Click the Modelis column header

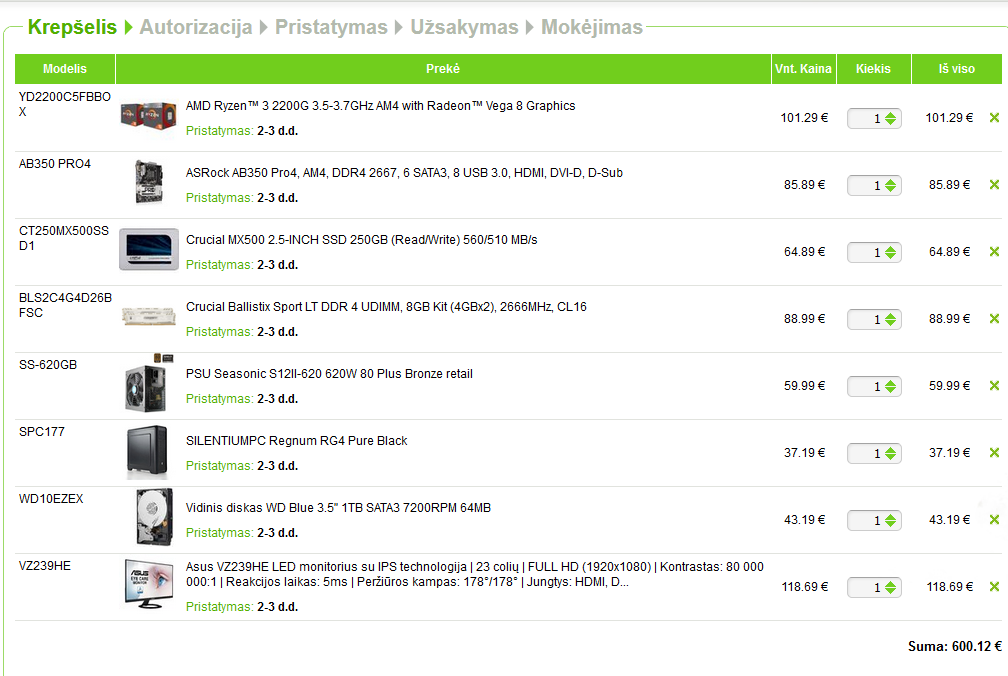click(x=65, y=69)
